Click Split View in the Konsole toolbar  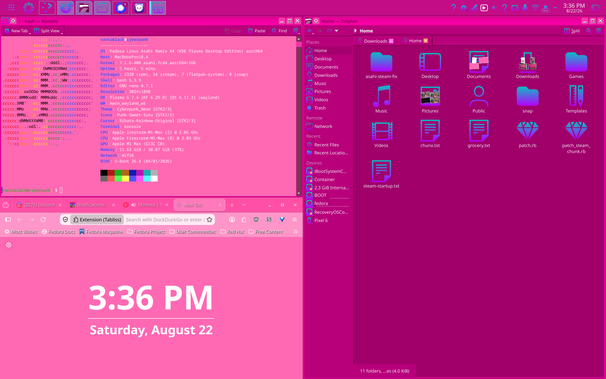47,31
